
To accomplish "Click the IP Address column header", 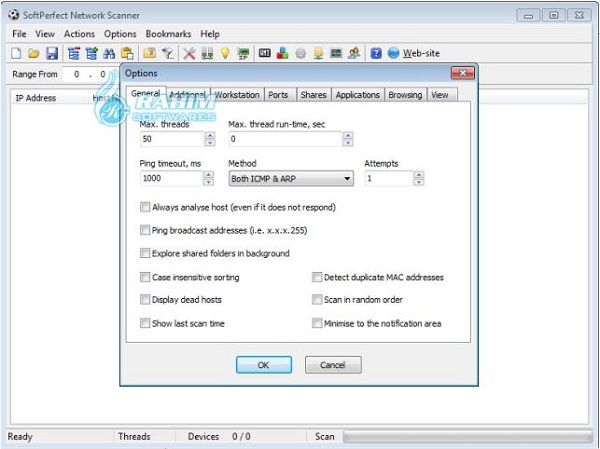I will [x=49, y=98].
